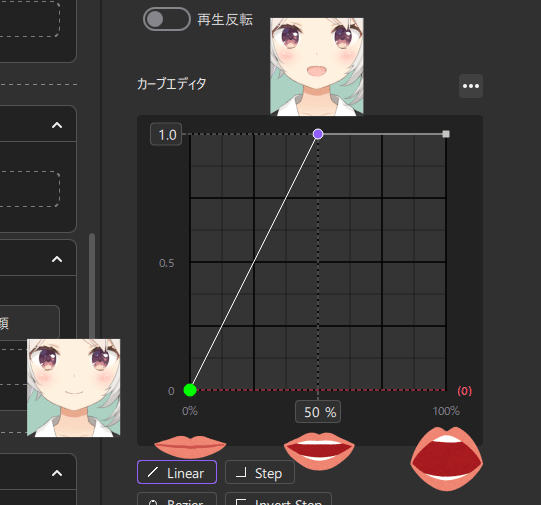Click the 0.5 axis label
Screen dimensions: 541x505
(x=167, y=263)
